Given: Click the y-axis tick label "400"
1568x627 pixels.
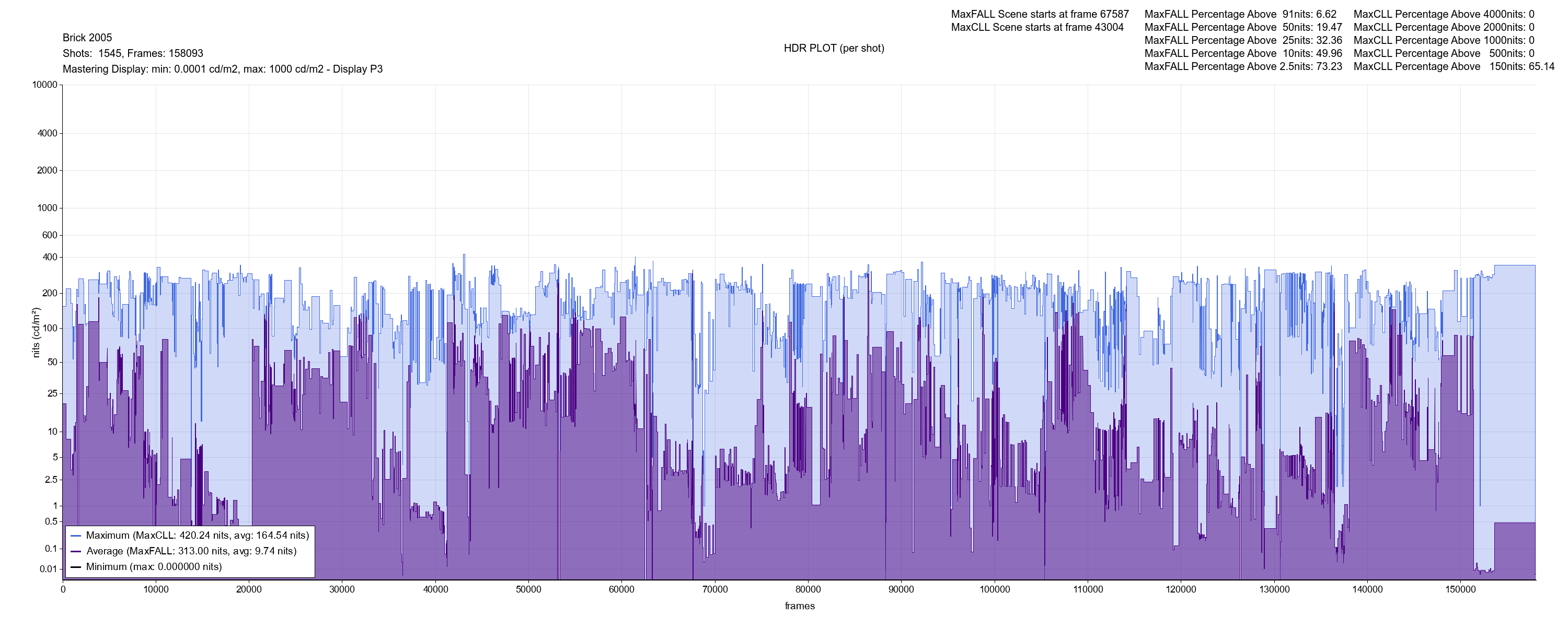Looking at the screenshot, I should 50,258.
